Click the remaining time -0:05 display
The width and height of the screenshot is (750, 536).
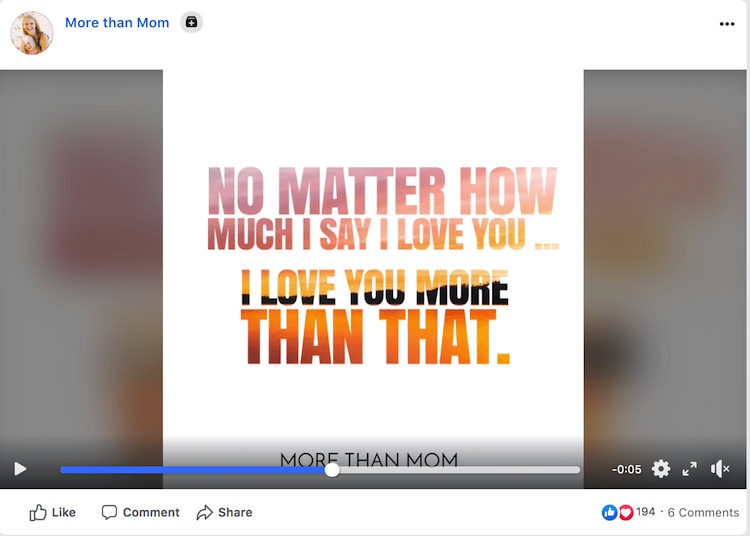tap(626, 470)
